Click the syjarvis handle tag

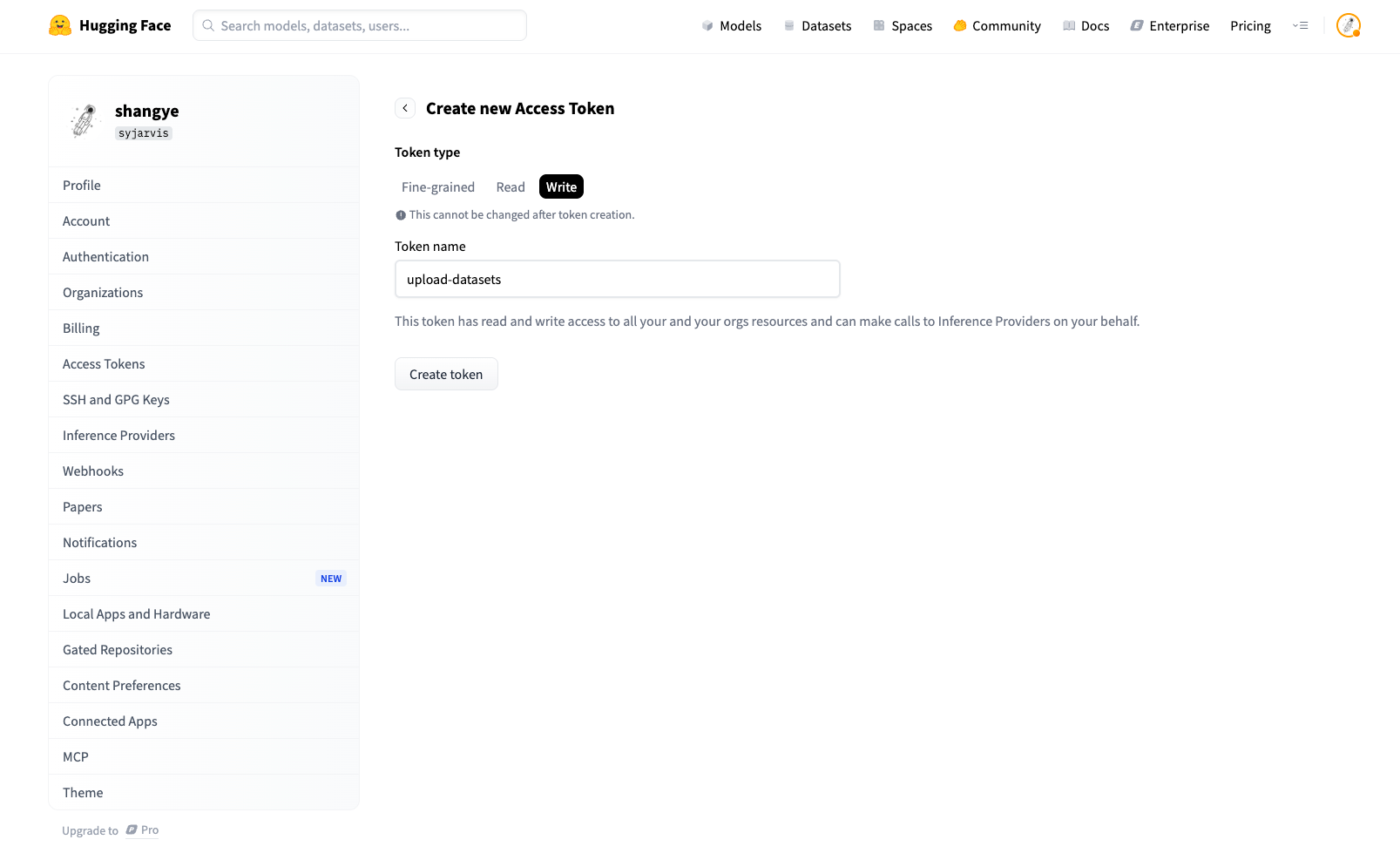144,133
